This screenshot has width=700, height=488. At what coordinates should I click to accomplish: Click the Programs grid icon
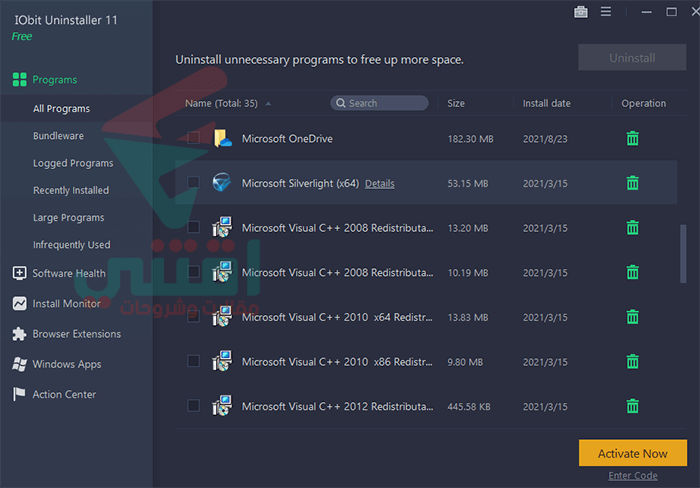20,79
